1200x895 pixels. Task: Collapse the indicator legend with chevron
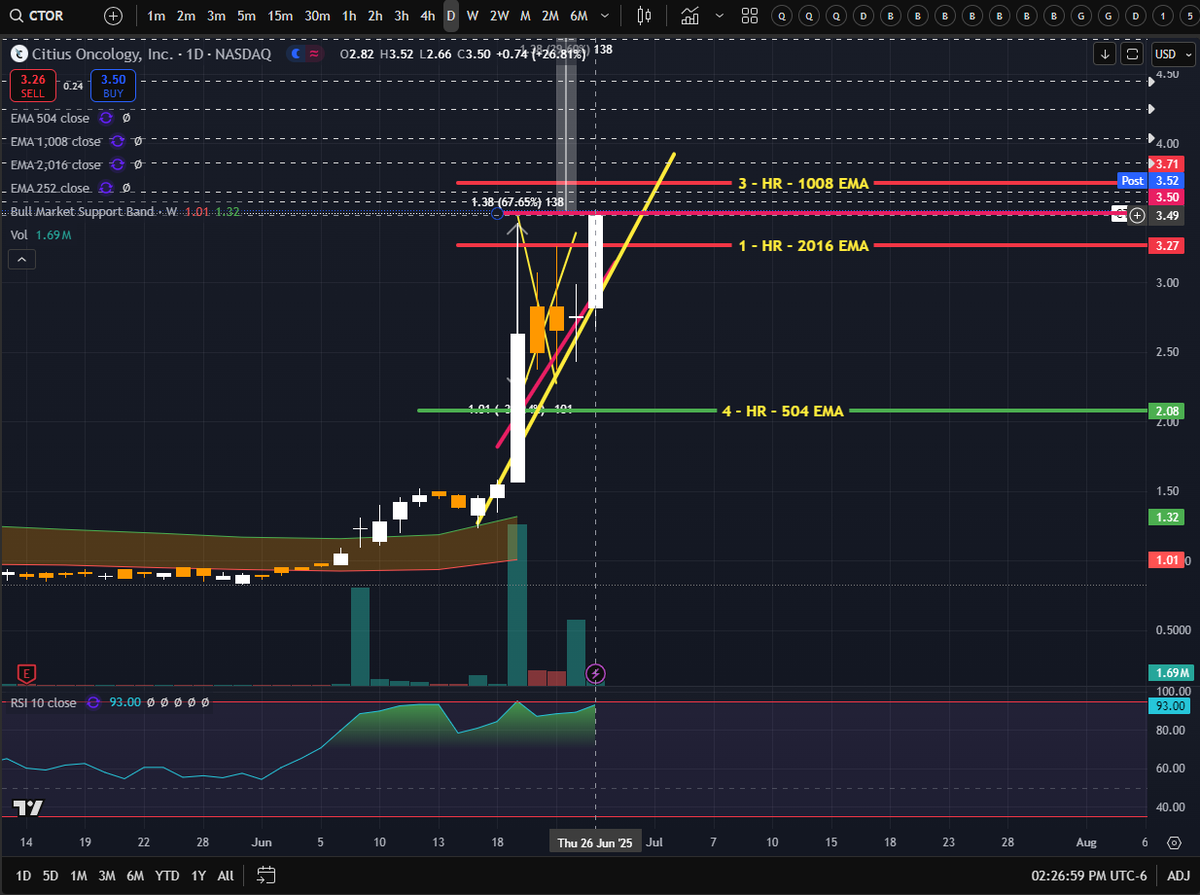click(x=21, y=259)
